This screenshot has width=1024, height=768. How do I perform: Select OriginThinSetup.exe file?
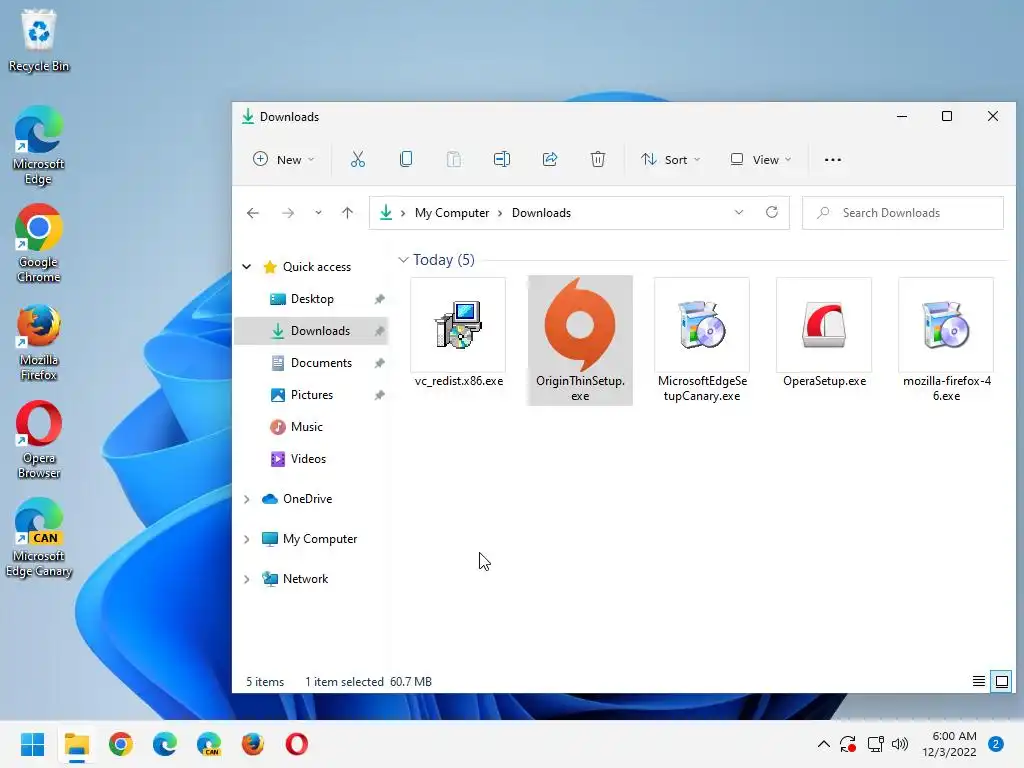(580, 340)
